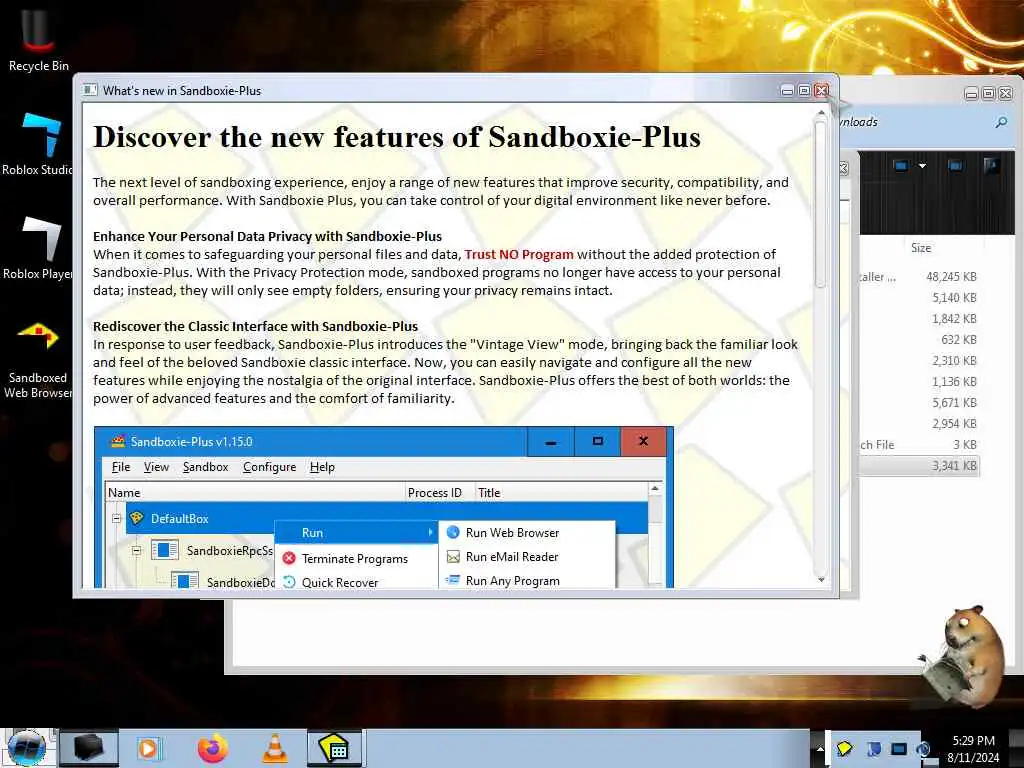The image size is (1024, 768).
Task: Maximize the What's new in Sandboxie-Plus window
Action: (x=805, y=90)
